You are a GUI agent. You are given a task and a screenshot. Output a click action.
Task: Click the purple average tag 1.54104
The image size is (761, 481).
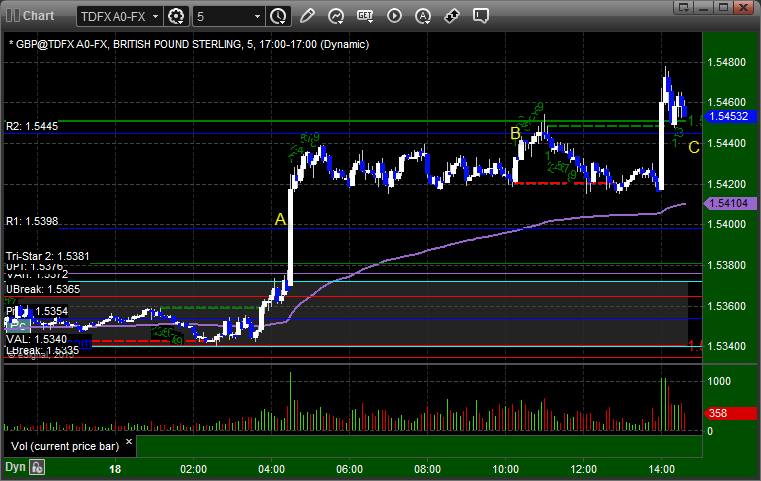click(x=729, y=203)
